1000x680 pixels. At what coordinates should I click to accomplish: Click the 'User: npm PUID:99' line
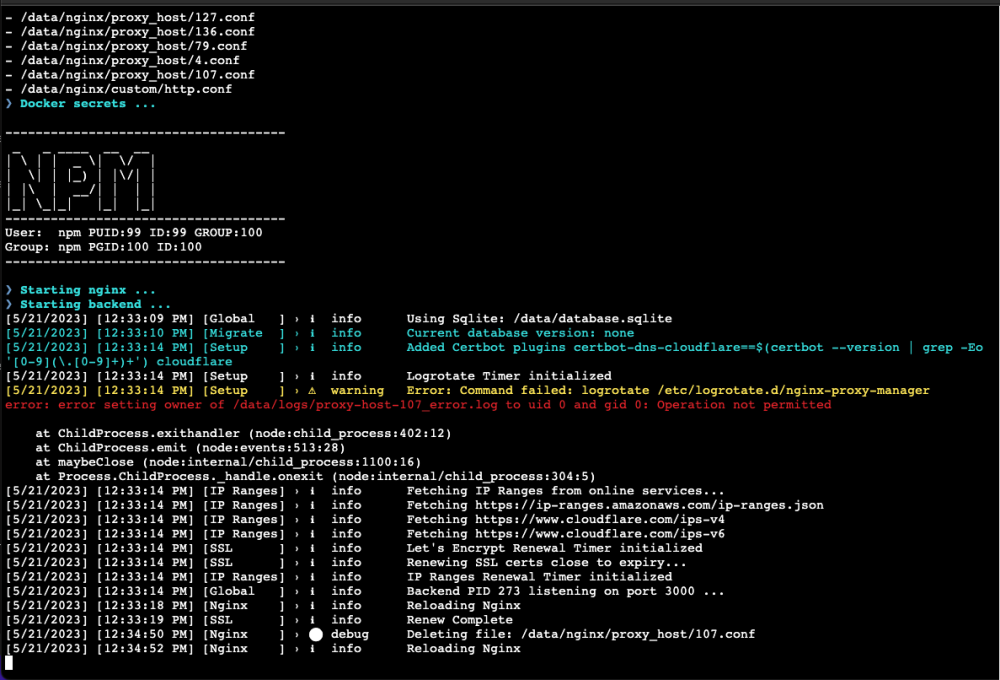click(x=133, y=233)
